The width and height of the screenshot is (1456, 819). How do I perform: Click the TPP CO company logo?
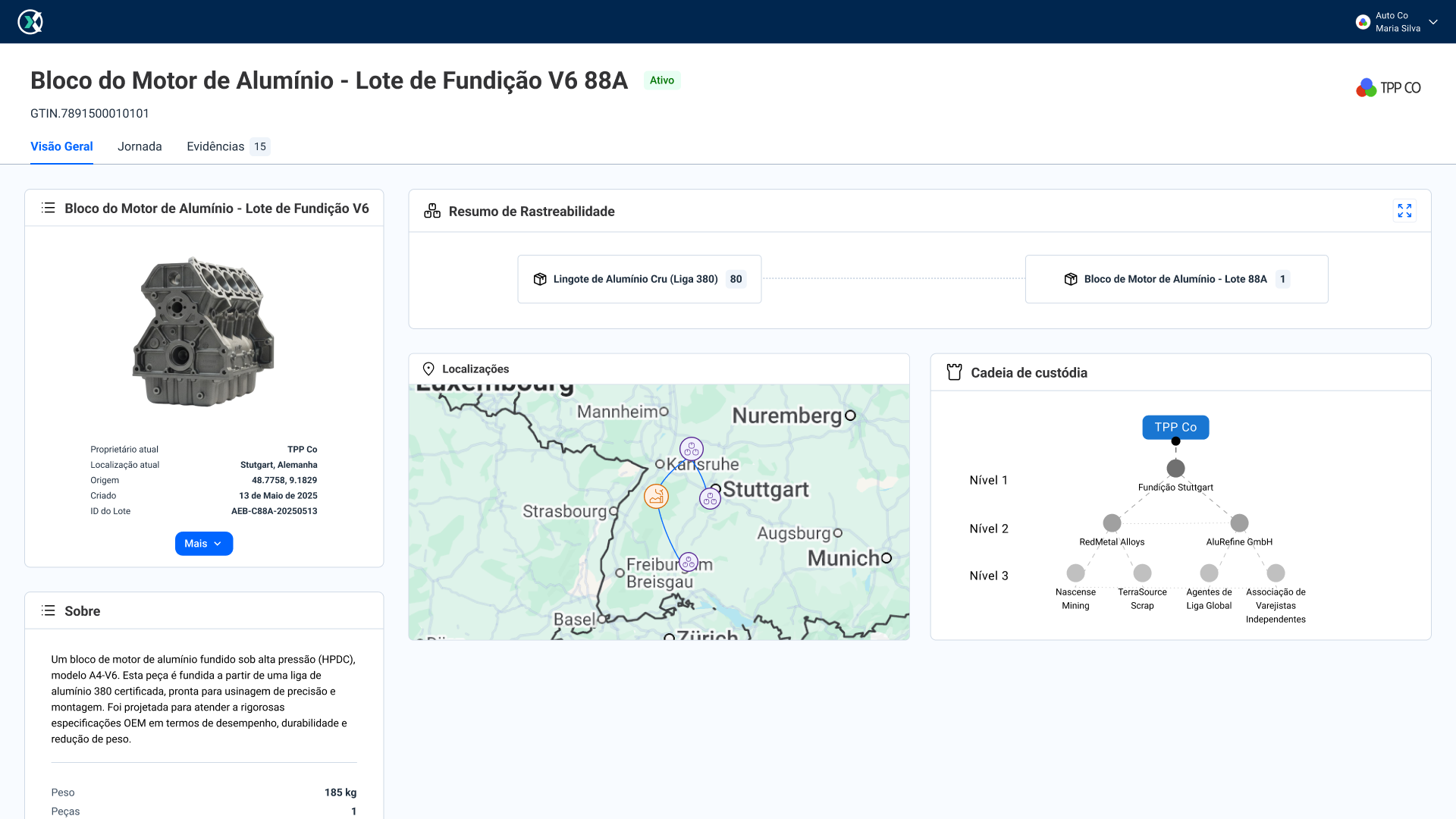coord(1388,88)
